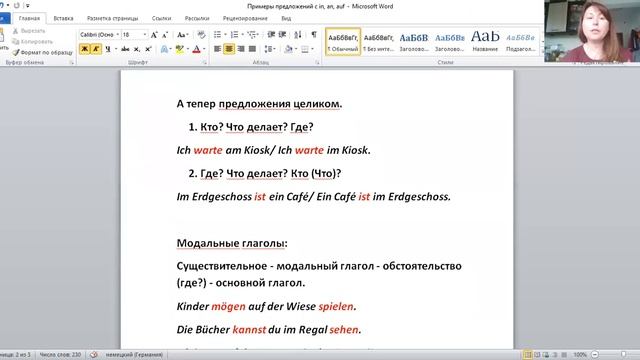Toggle subscript formatting
The height and width of the screenshot is (360, 640).
click(x=137, y=49)
